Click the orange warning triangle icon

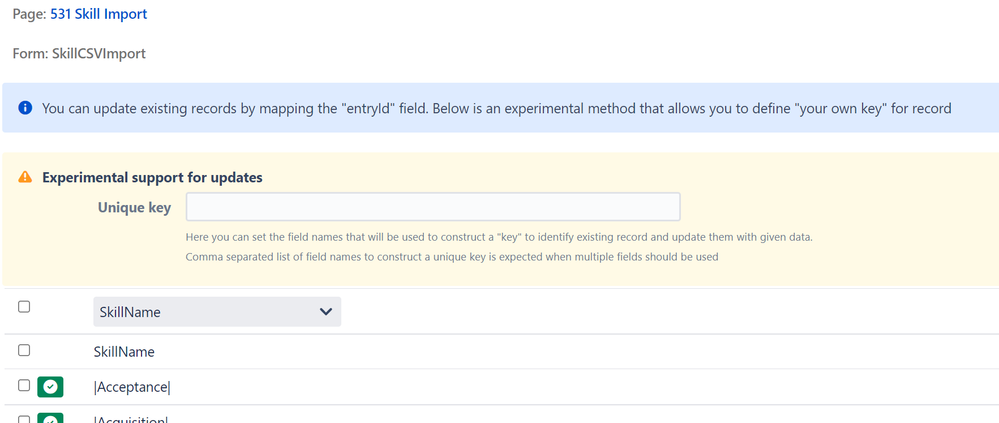click(25, 177)
